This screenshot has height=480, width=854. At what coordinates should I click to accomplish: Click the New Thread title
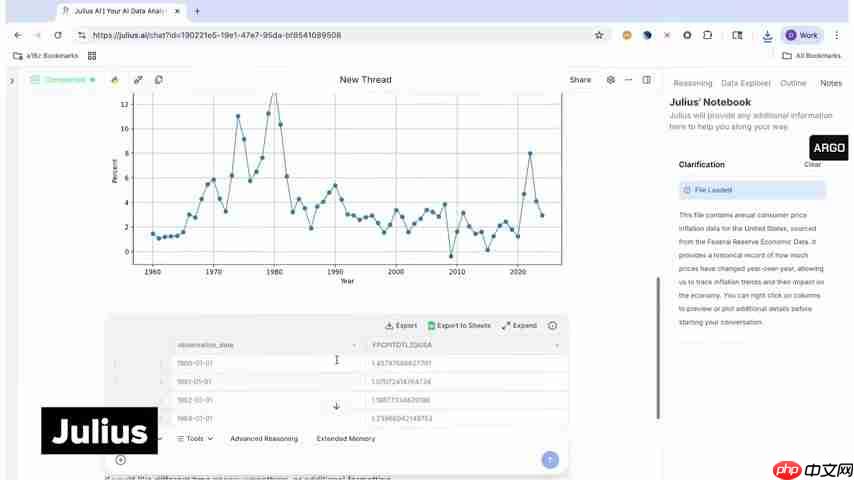[365, 80]
